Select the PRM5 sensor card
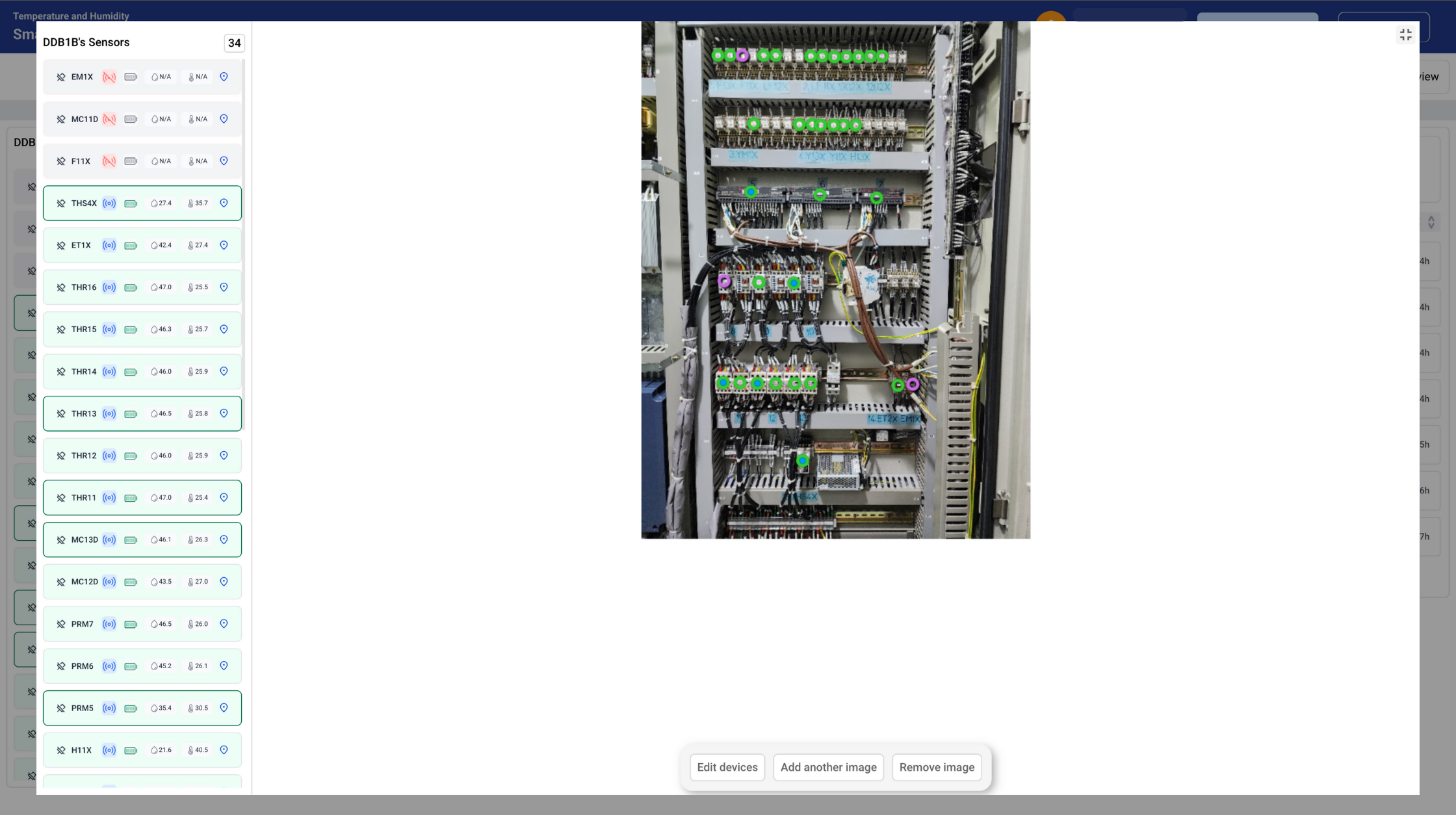Screen dimensions: 1456x819 click(142, 708)
